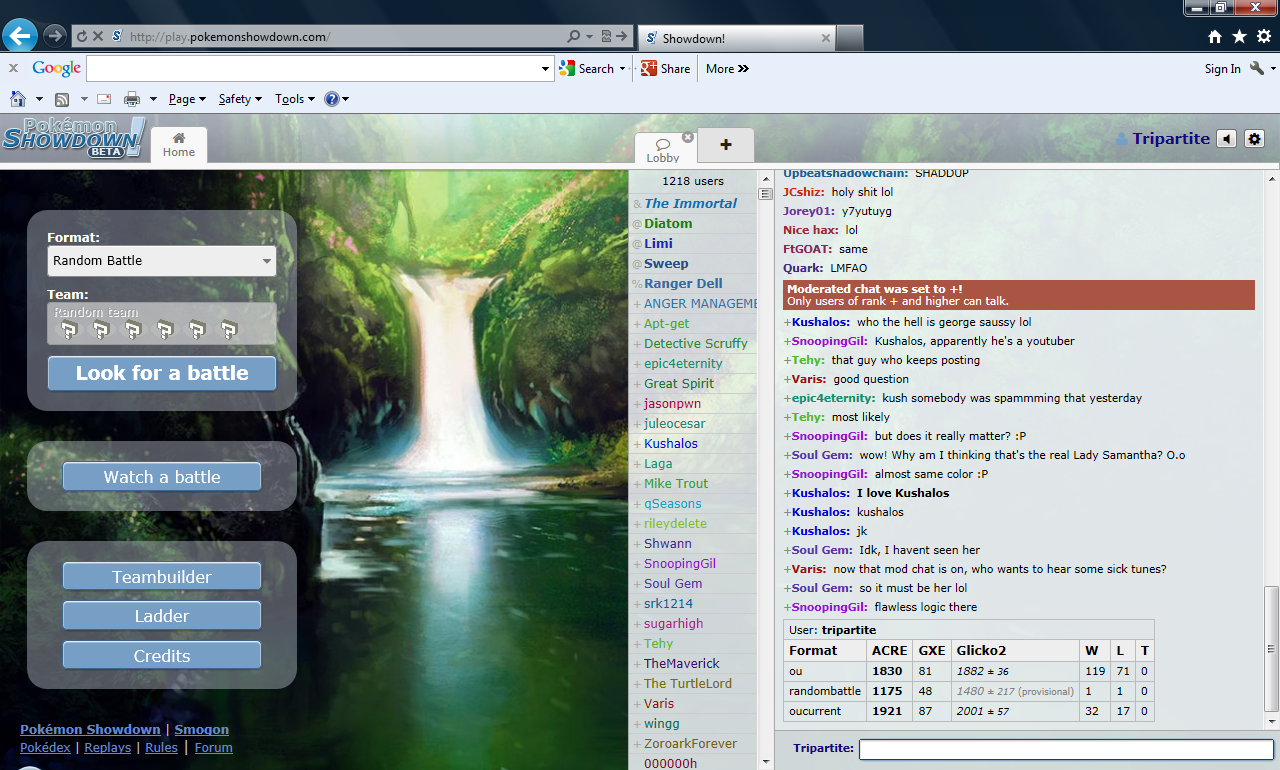1280x770 pixels.
Task: Focus the chat message input field
Action: point(1065,749)
